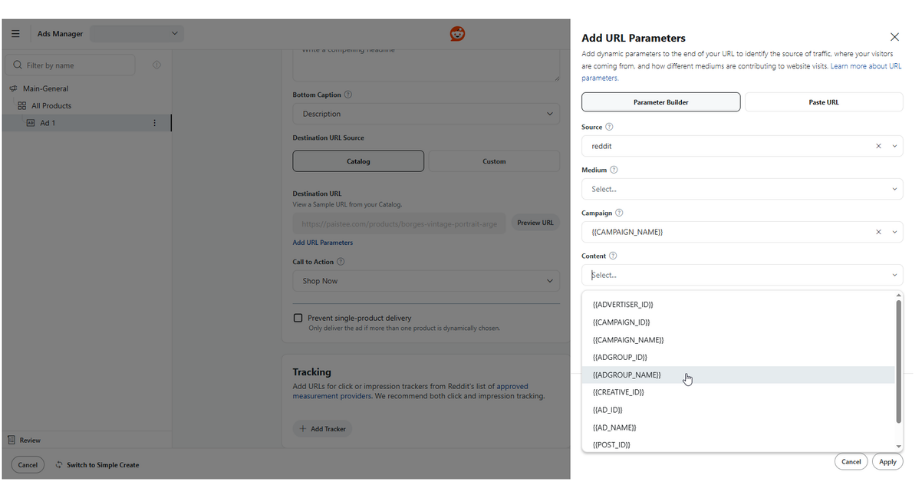Select Main-General in the campaign tree

pos(45,89)
